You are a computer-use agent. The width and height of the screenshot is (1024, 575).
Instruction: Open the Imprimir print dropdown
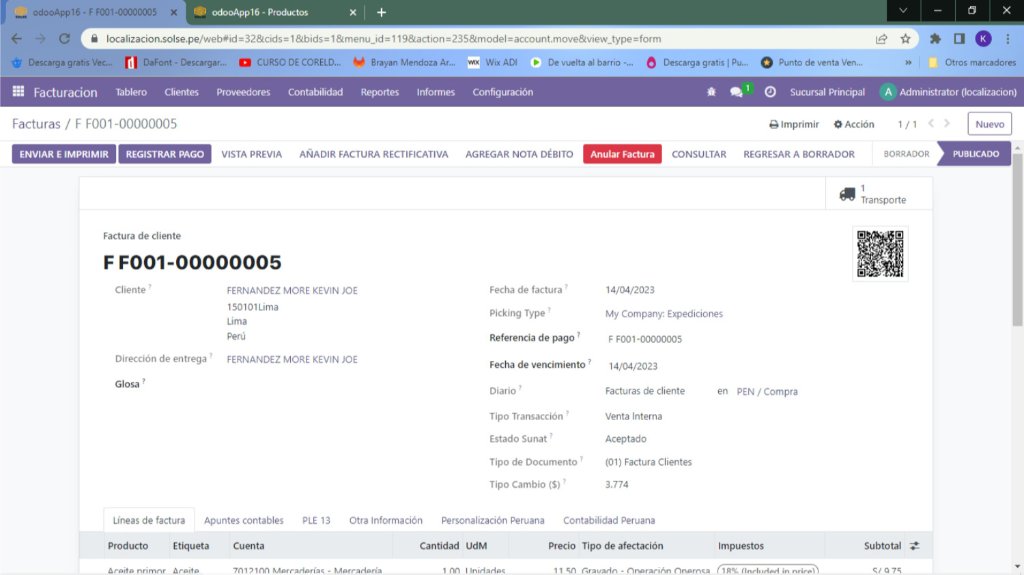(794, 125)
